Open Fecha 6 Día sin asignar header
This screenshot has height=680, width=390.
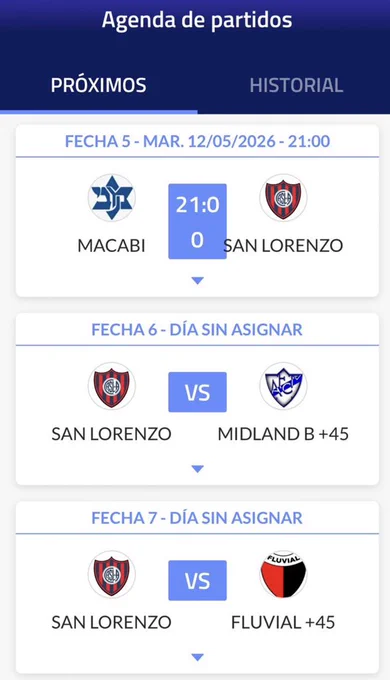coord(197,330)
